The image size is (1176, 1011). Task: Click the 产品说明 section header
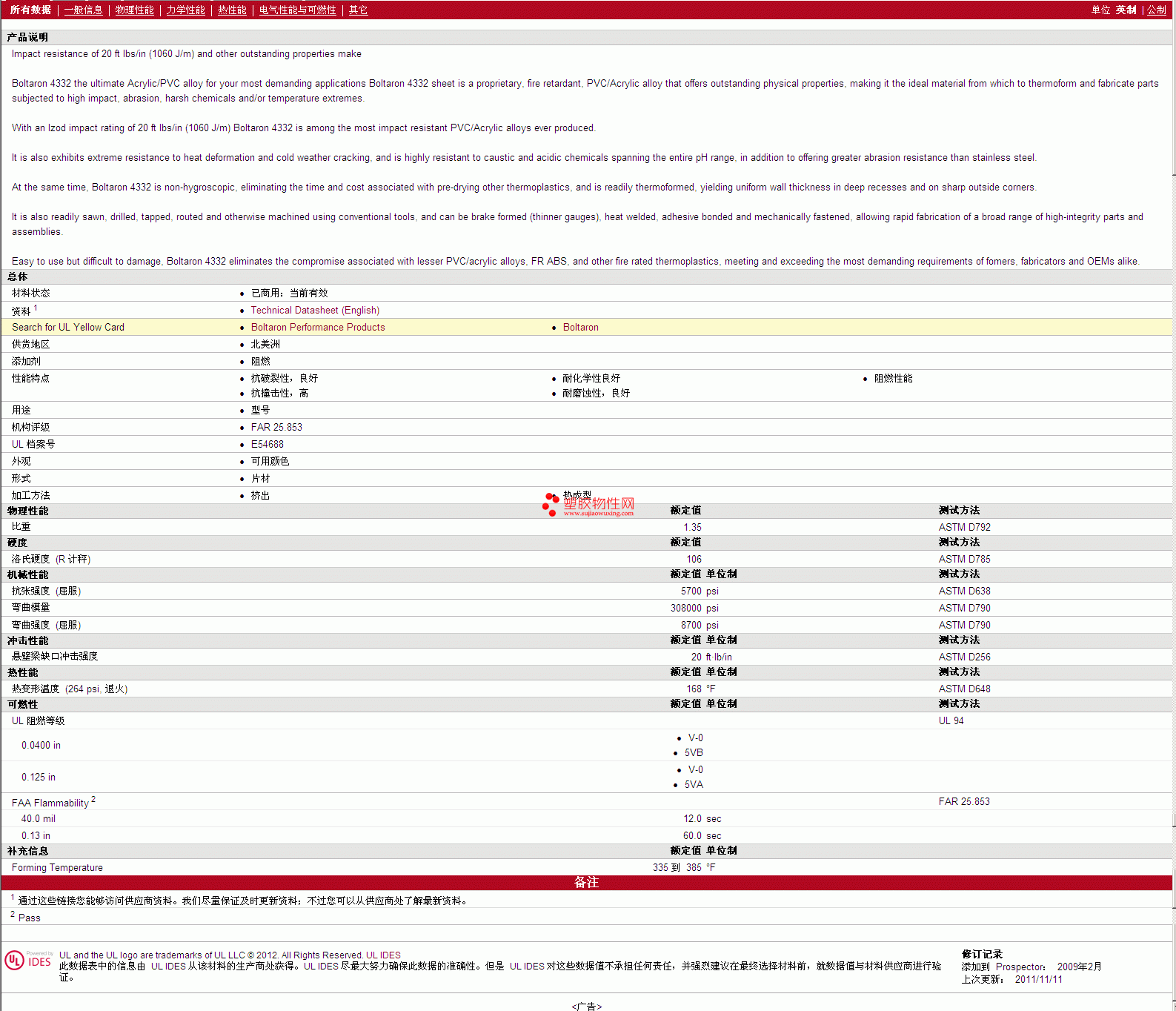click(x=27, y=37)
